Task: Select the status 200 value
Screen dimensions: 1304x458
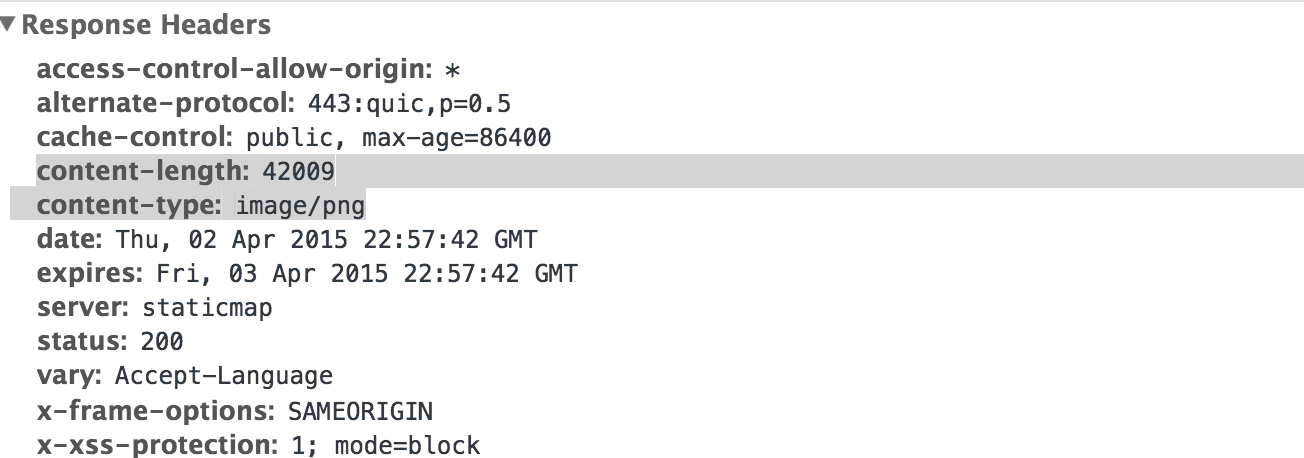Action: (162, 341)
